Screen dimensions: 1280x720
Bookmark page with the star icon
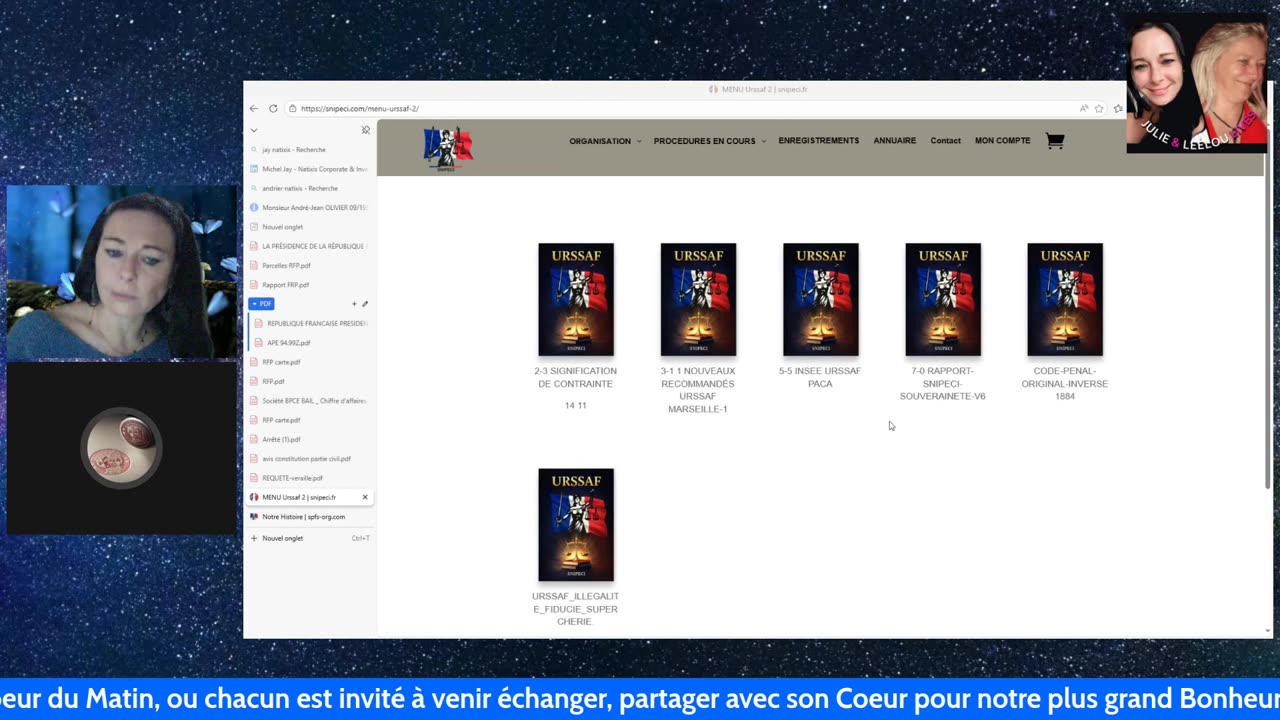1099,108
